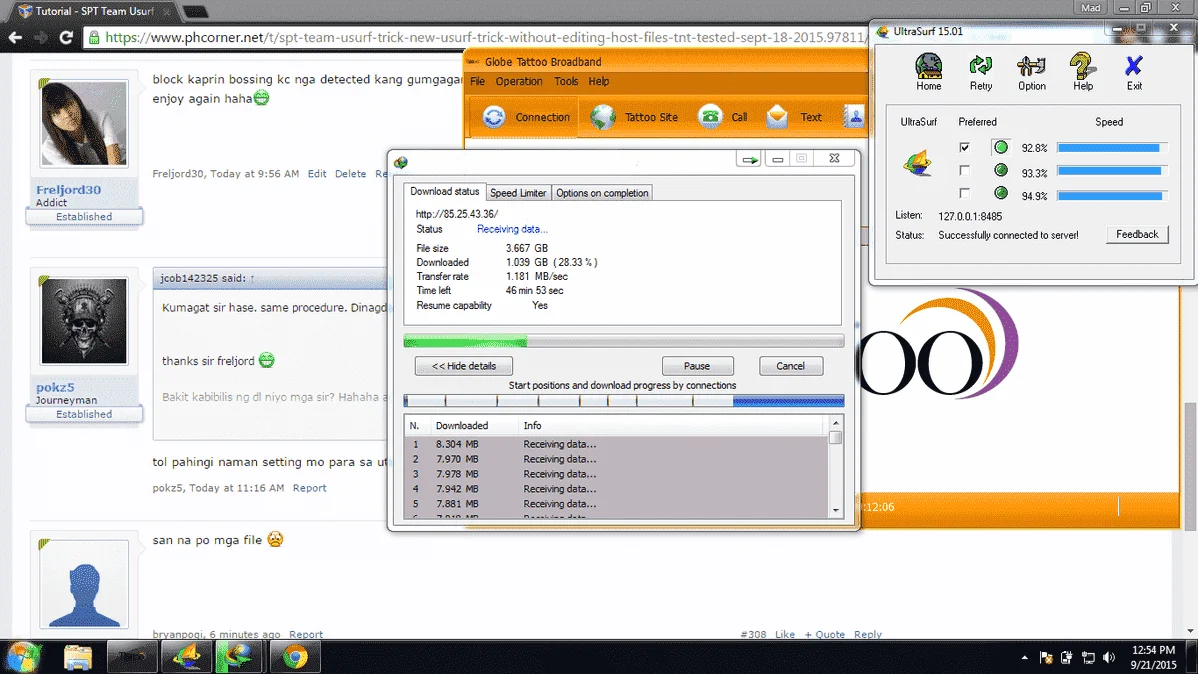Open File Explorer from taskbar
Image resolution: width=1198 pixels, height=674 pixels.
[78, 657]
